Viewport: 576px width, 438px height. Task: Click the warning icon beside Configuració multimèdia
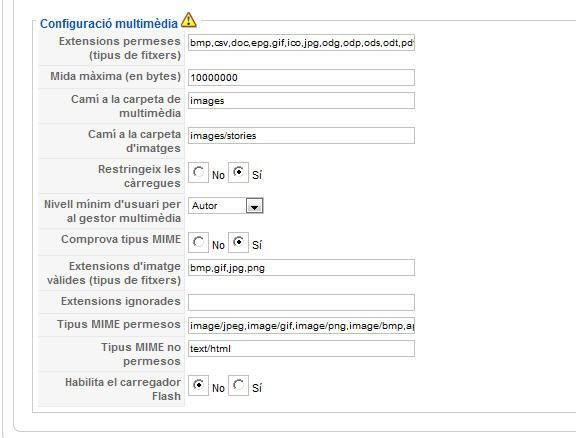[188, 20]
